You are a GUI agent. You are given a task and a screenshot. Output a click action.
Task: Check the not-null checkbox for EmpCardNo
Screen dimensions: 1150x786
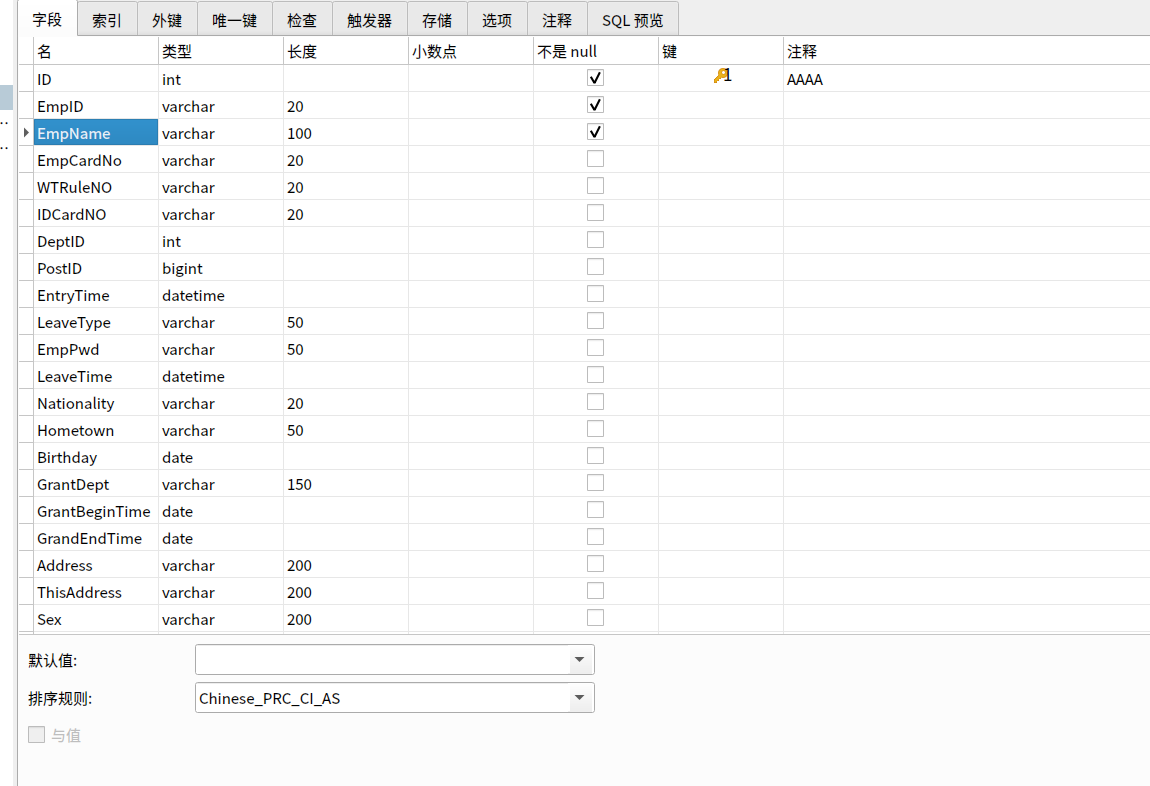pyautogui.click(x=596, y=158)
